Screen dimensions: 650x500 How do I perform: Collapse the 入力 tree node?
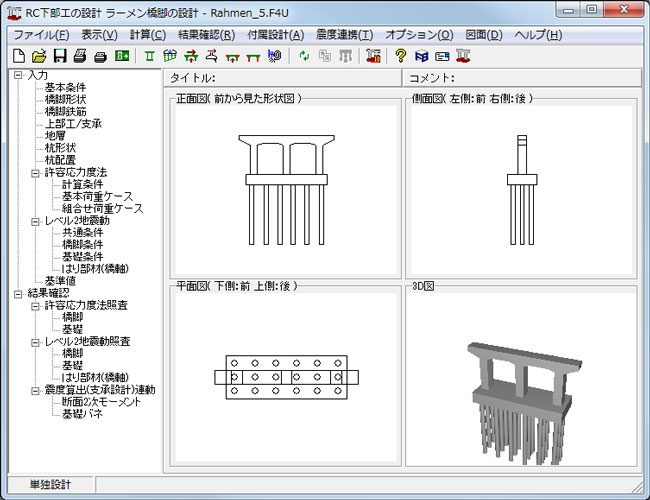click(19, 75)
